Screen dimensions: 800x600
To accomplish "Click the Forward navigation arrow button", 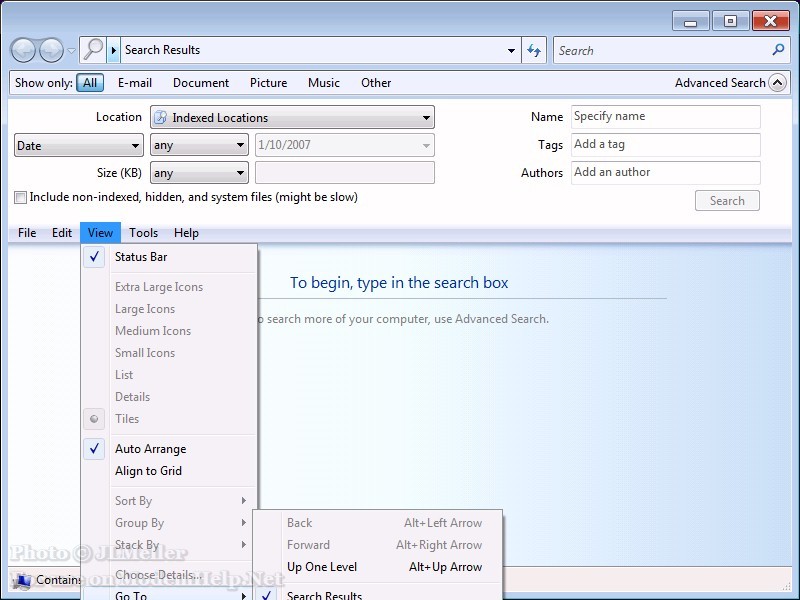I will click(51, 50).
